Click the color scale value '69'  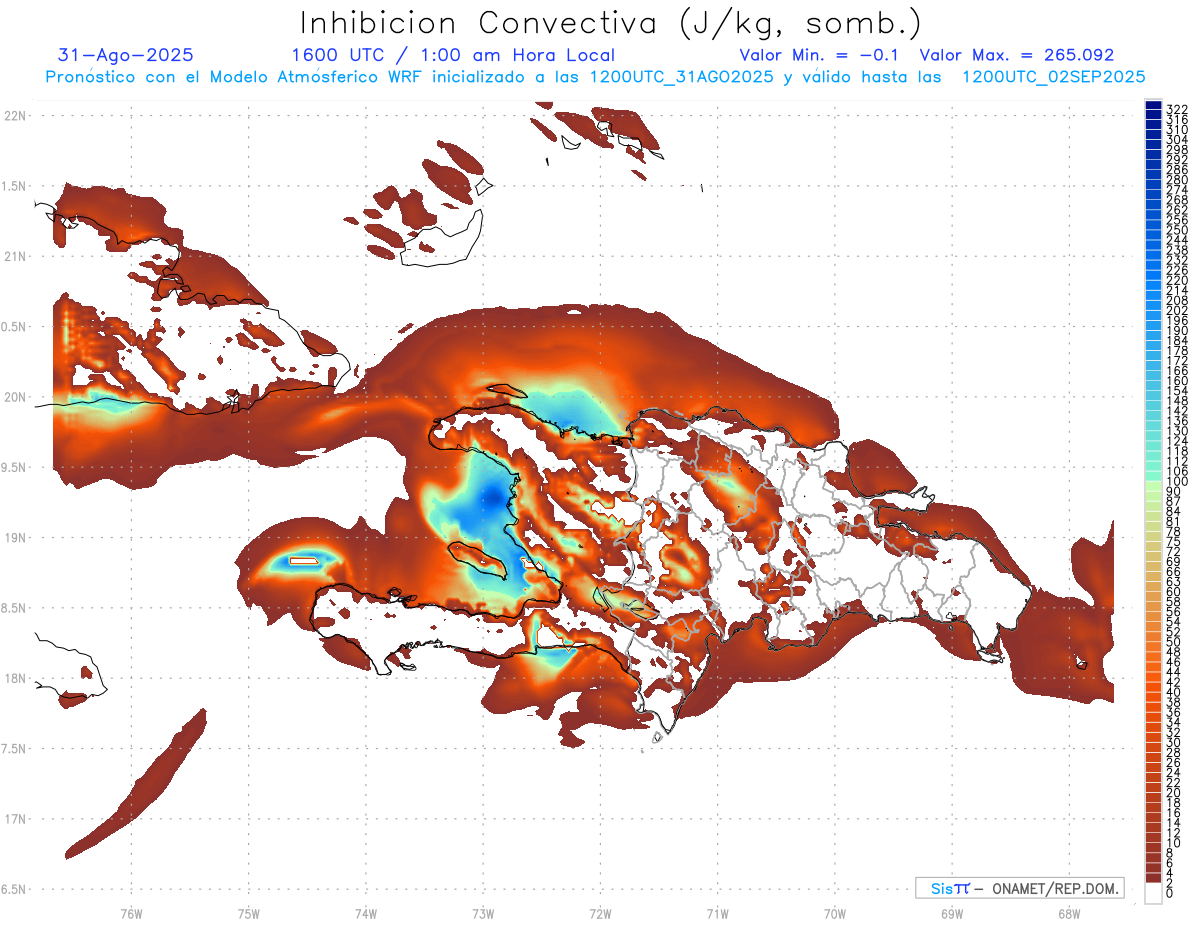pyautogui.click(x=1174, y=562)
